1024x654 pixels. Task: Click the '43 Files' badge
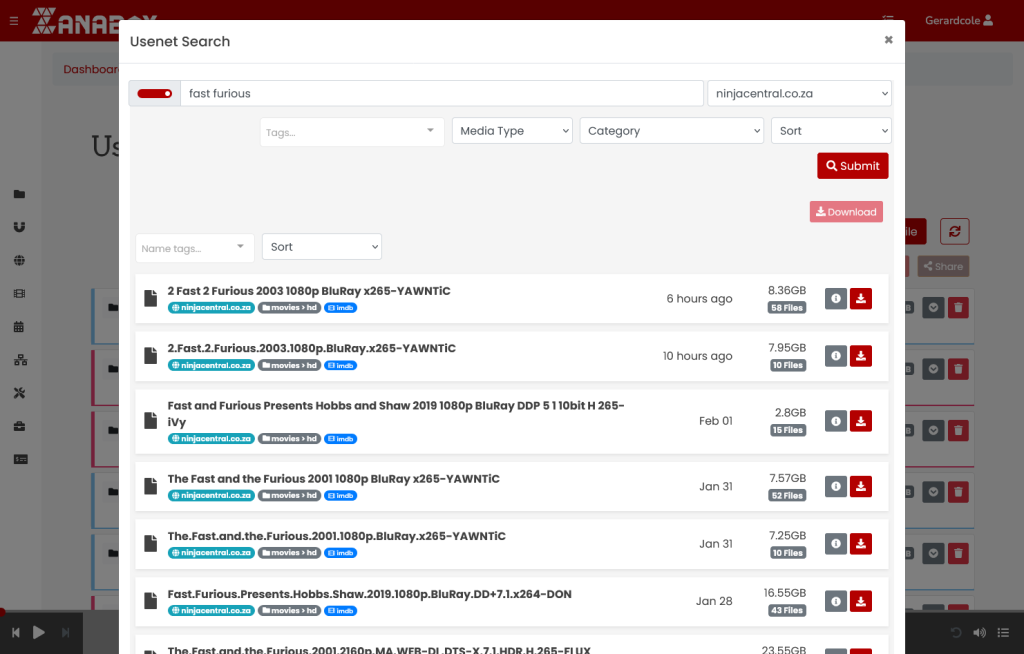(x=786, y=610)
